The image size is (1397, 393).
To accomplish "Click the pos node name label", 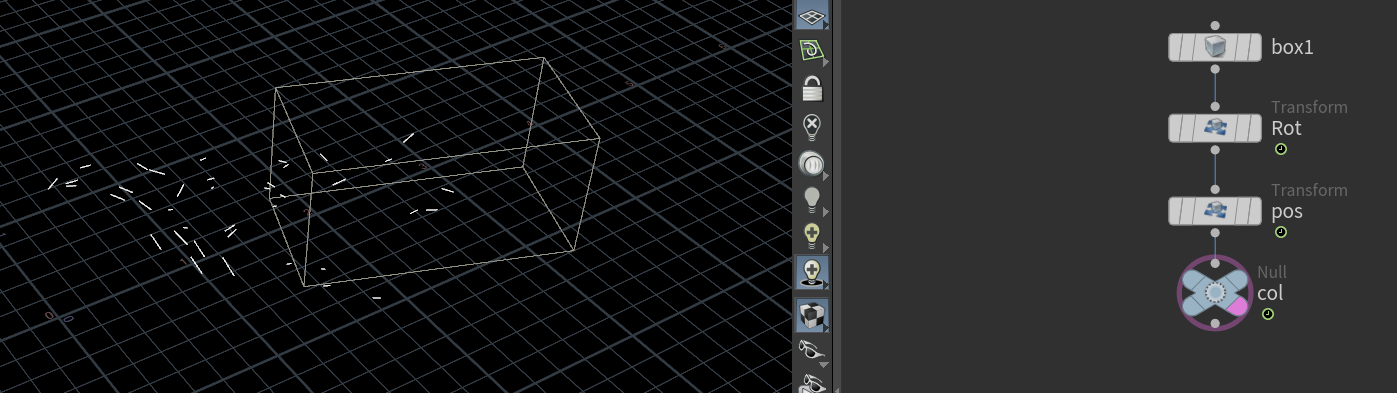I will pos(1286,212).
